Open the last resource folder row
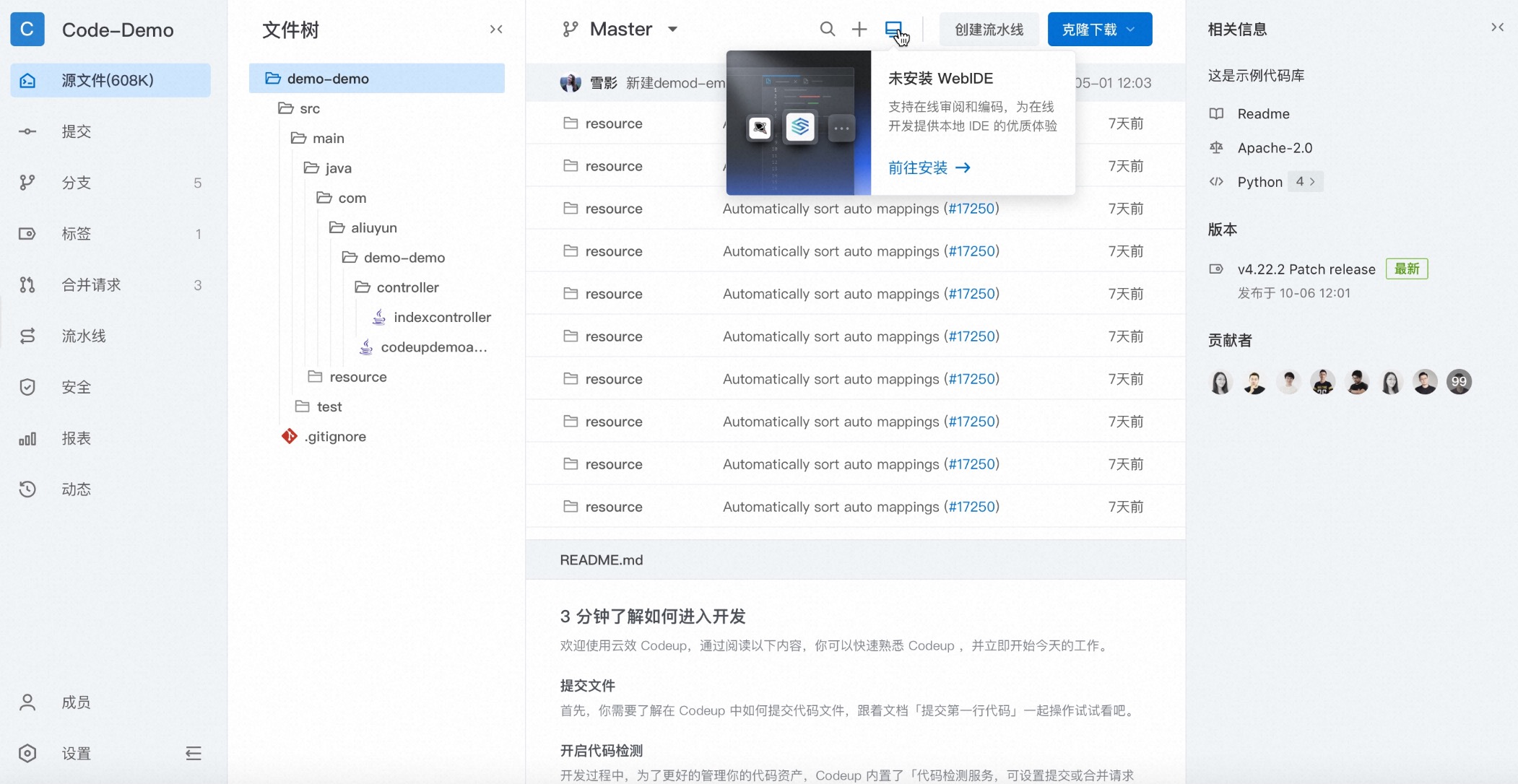This screenshot has width=1518, height=784. [855, 507]
